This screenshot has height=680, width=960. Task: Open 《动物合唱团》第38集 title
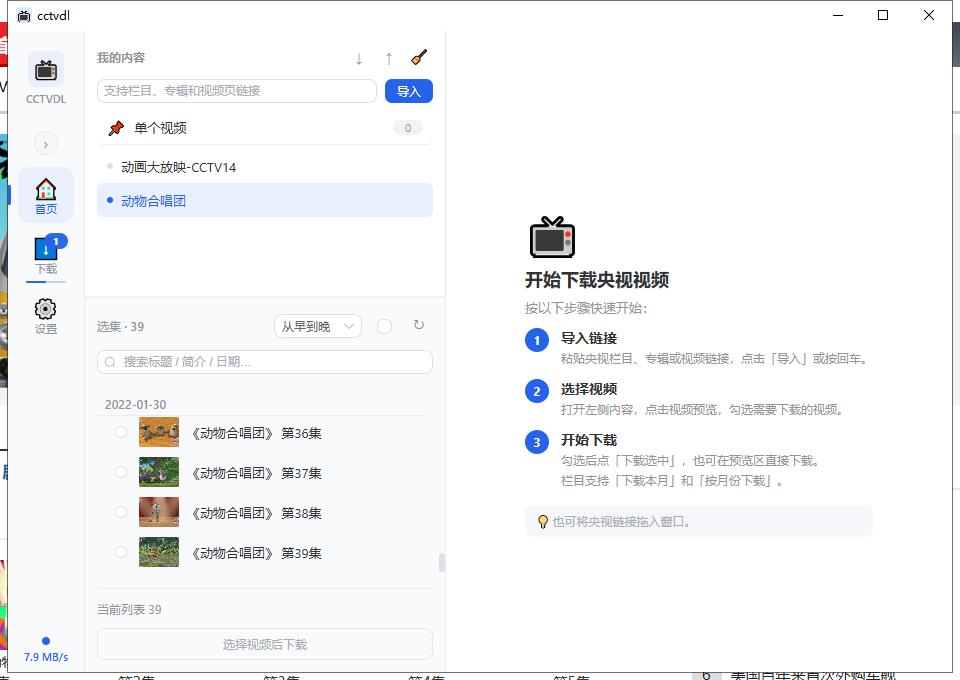255,513
